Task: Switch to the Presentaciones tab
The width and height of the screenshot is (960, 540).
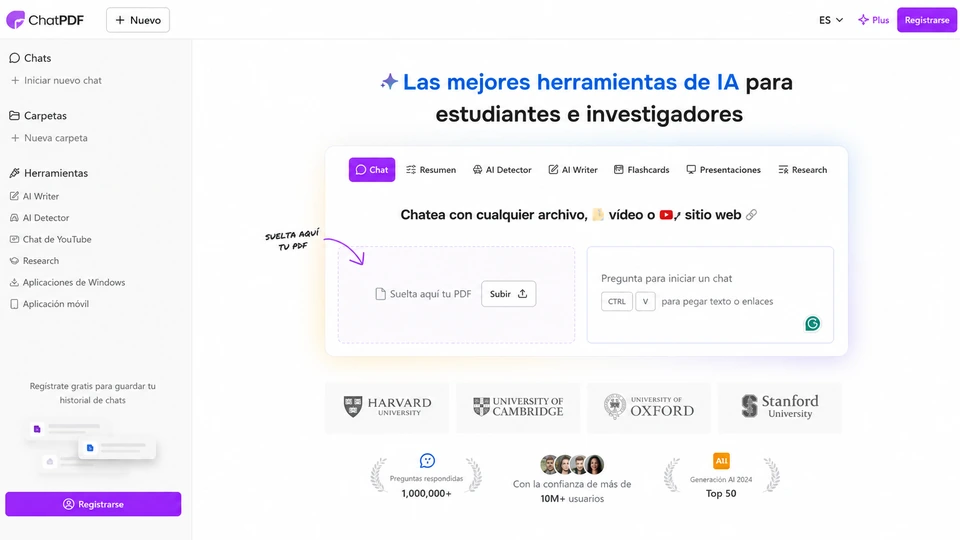Action: pos(724,170)
